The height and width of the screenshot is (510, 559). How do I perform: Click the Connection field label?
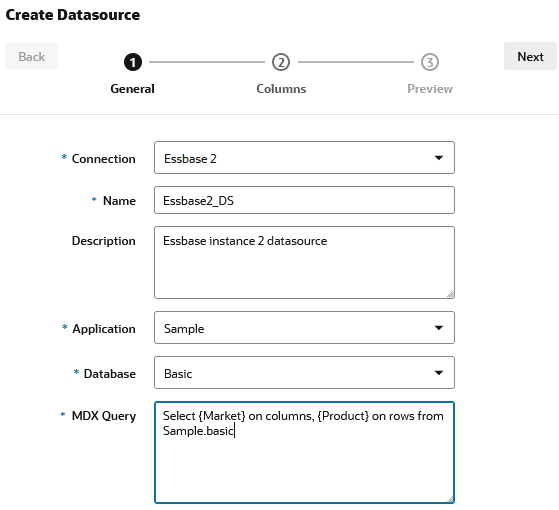point(103,159)
